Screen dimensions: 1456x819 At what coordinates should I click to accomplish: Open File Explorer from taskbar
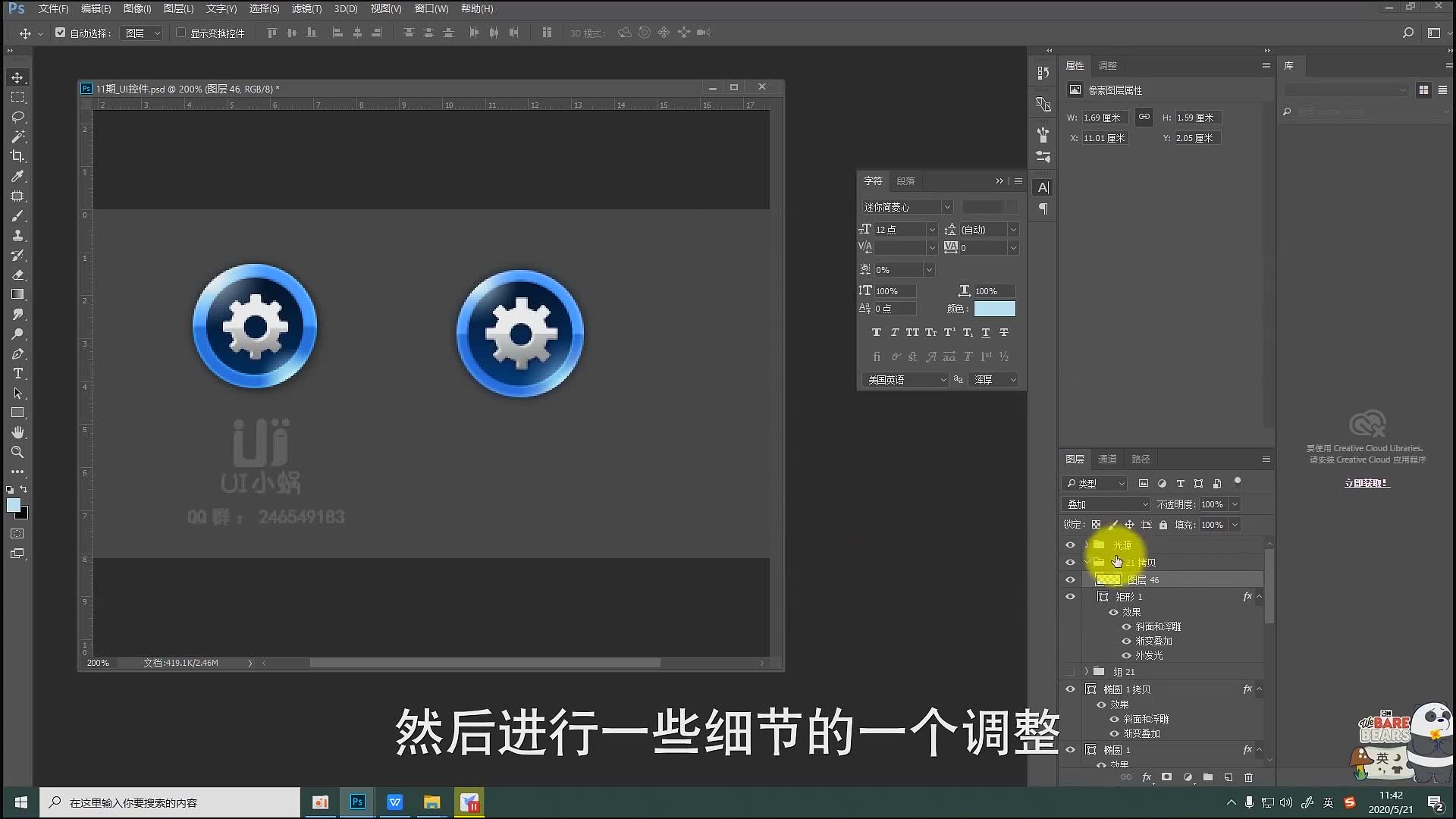(x=432, y=802)
